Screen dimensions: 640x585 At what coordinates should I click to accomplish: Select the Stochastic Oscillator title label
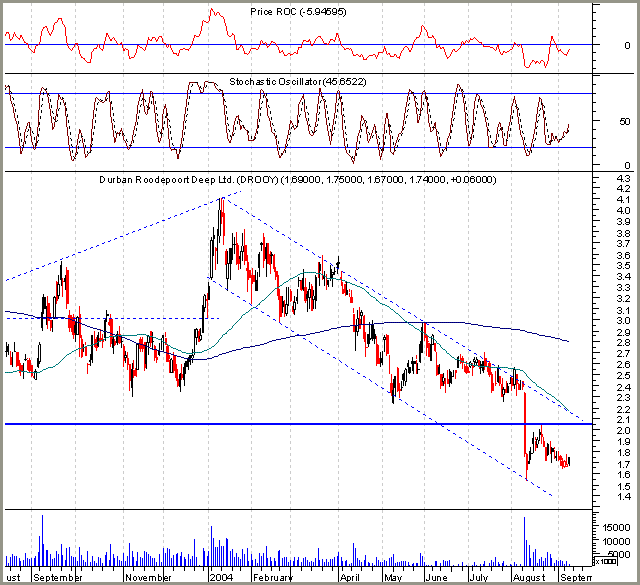[x=298, y=82]
